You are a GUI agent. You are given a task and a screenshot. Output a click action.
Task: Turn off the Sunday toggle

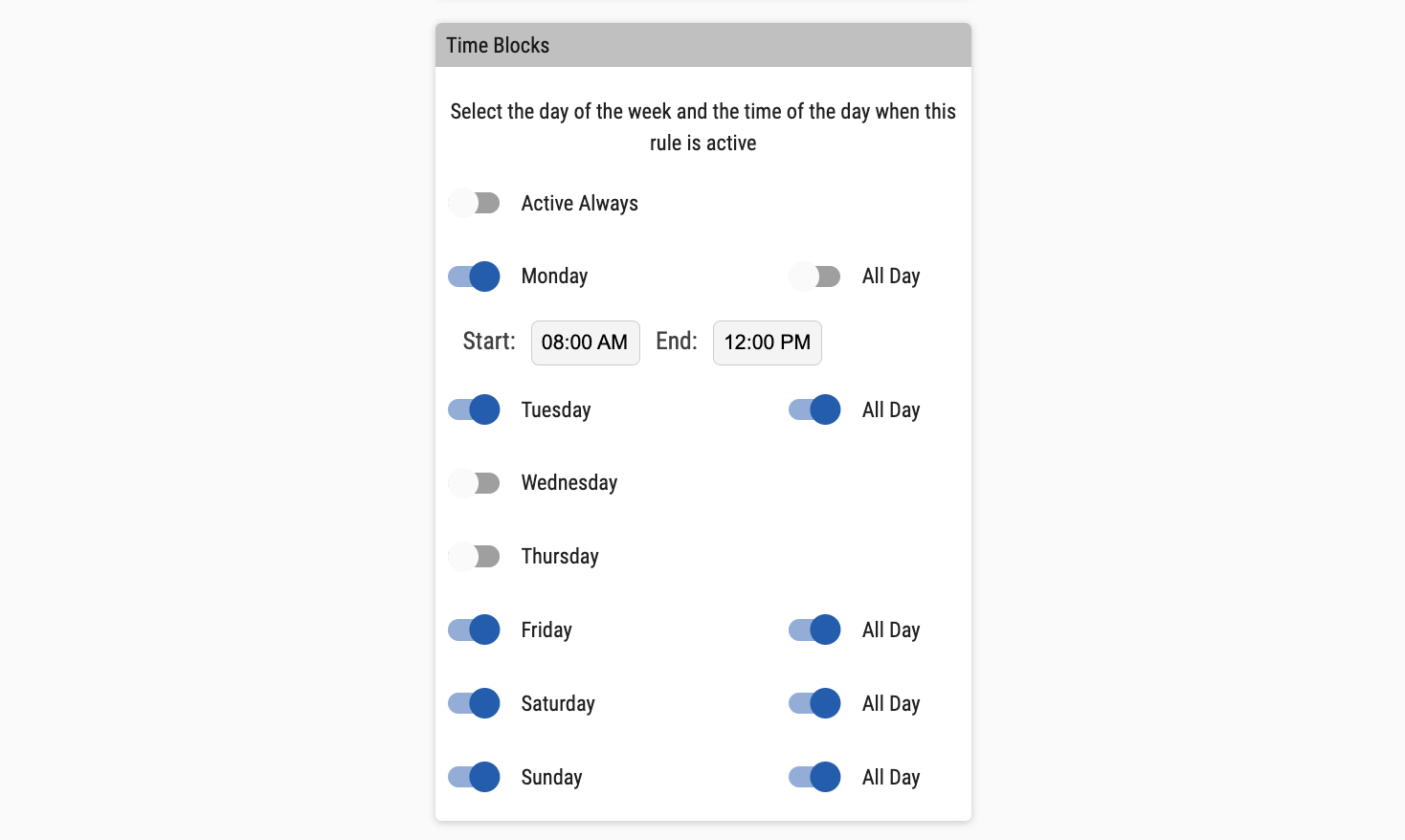coord(474,777)
